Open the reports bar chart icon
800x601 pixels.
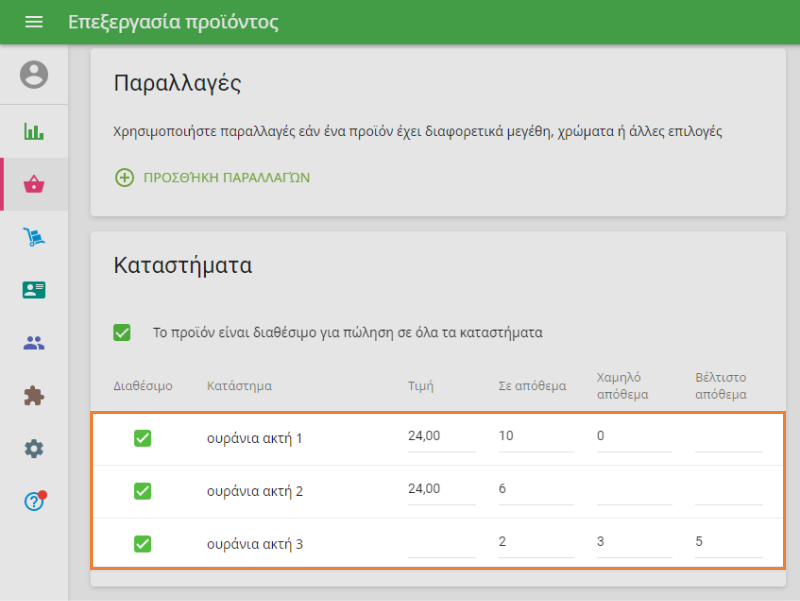tap(34, 131)
